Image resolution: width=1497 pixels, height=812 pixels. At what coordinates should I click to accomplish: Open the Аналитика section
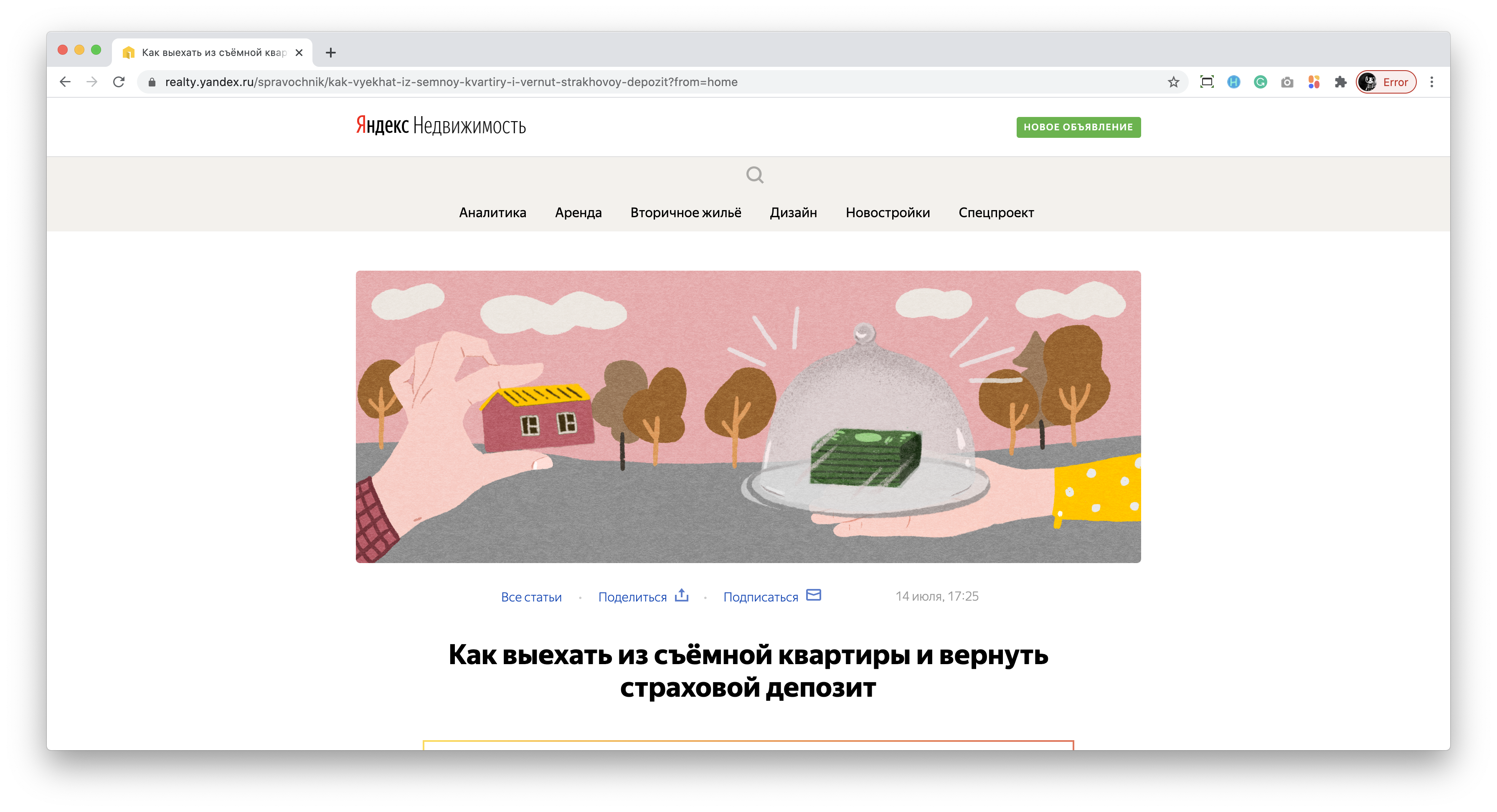(x=492, y=213)
